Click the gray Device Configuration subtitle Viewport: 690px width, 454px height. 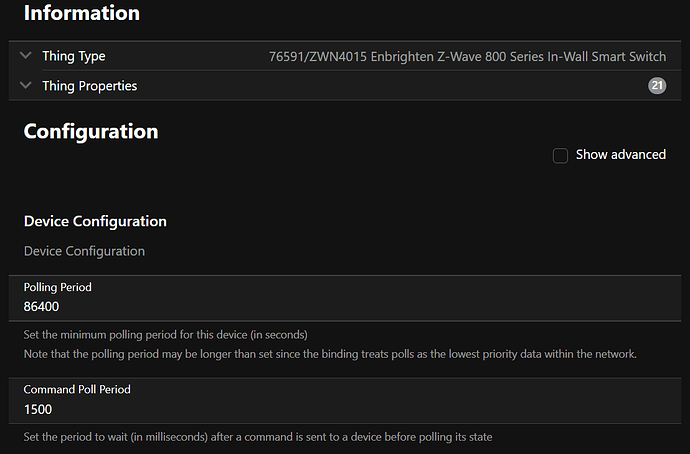coord(84,251)
